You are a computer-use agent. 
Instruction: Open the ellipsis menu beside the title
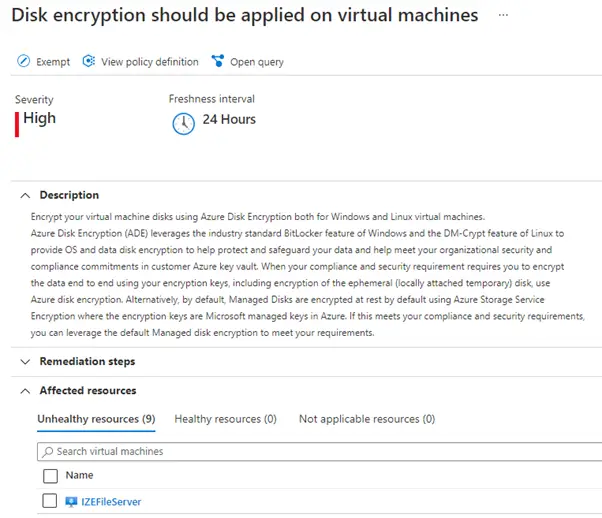coord(503,17)
